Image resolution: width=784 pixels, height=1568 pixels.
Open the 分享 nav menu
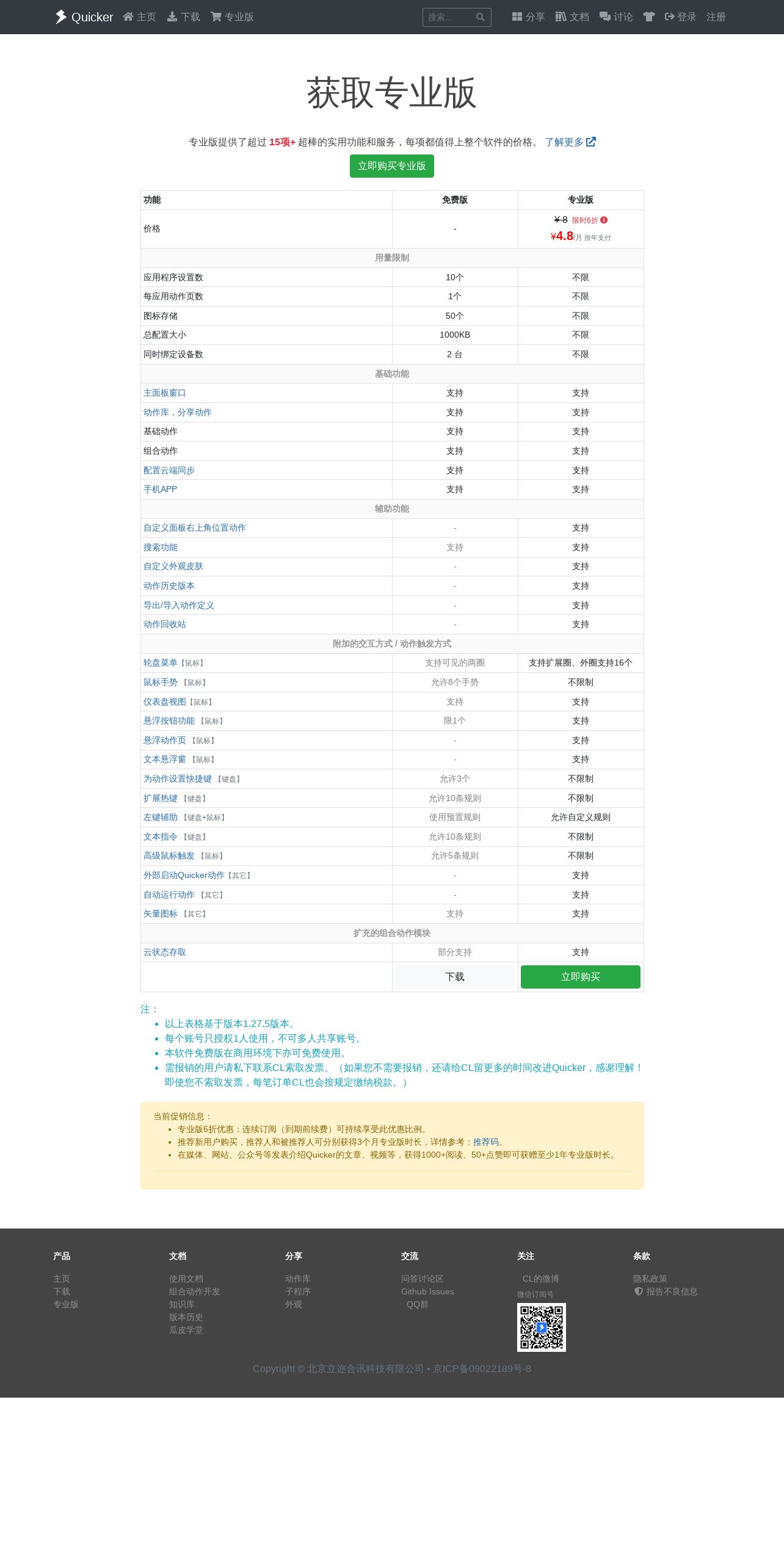tap(528, 17)
